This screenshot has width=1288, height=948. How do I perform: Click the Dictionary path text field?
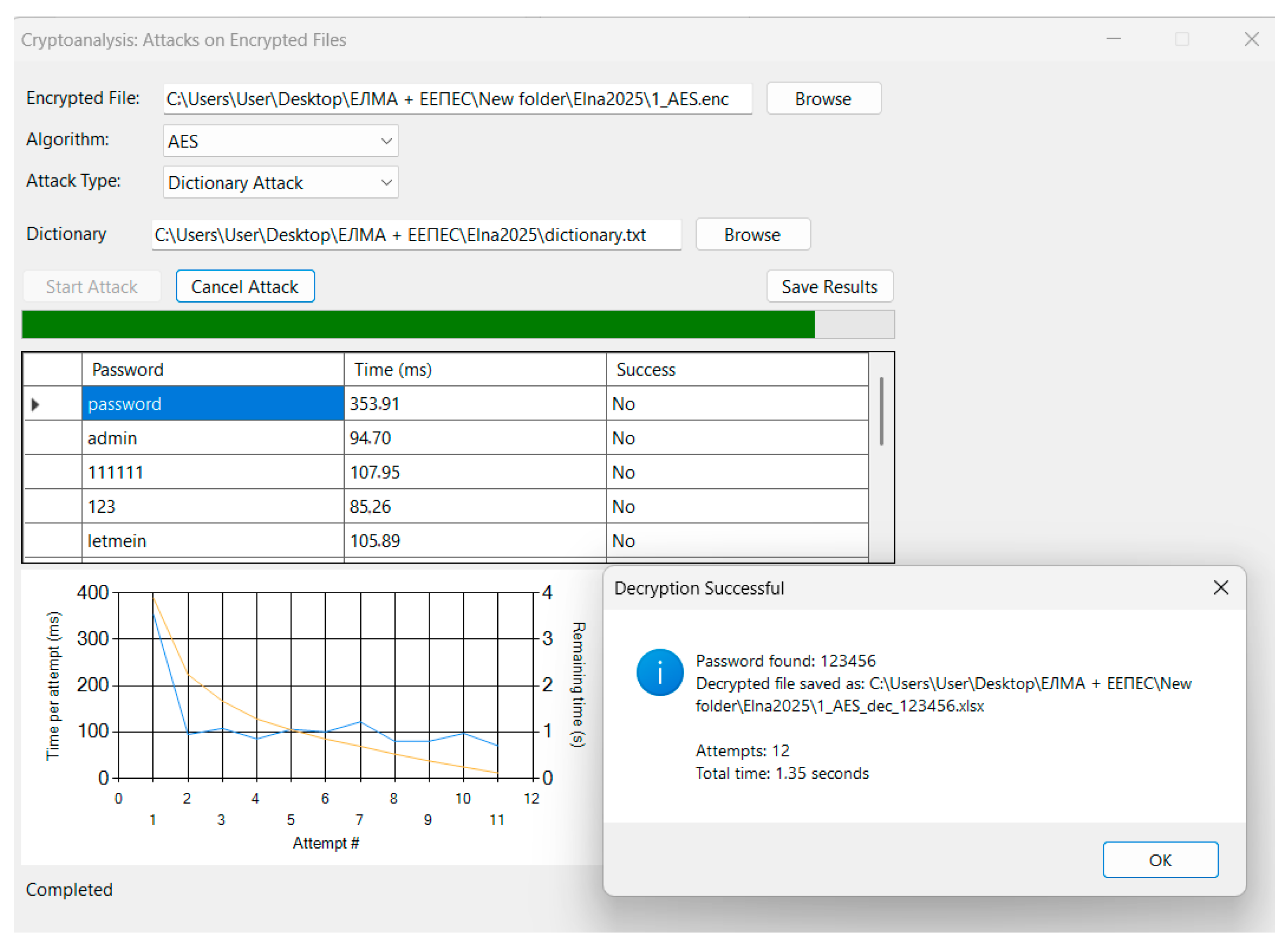point(416,235)
